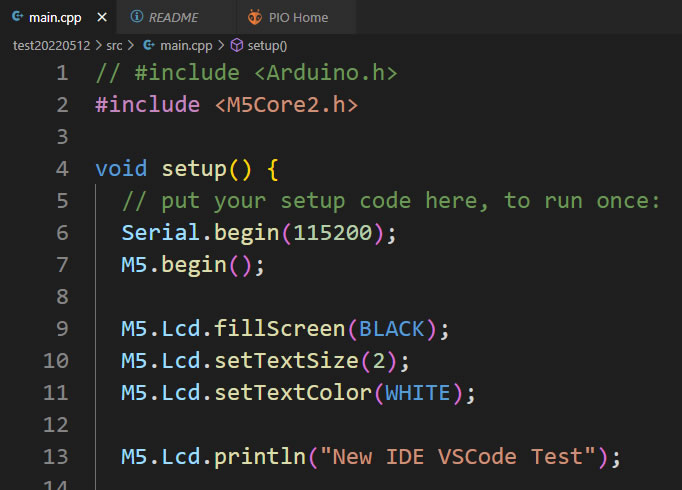This screenshot has width=682, height=490.
Task: Click the main.cpp breadcrumb item
Action: click(x=187, y=45)
